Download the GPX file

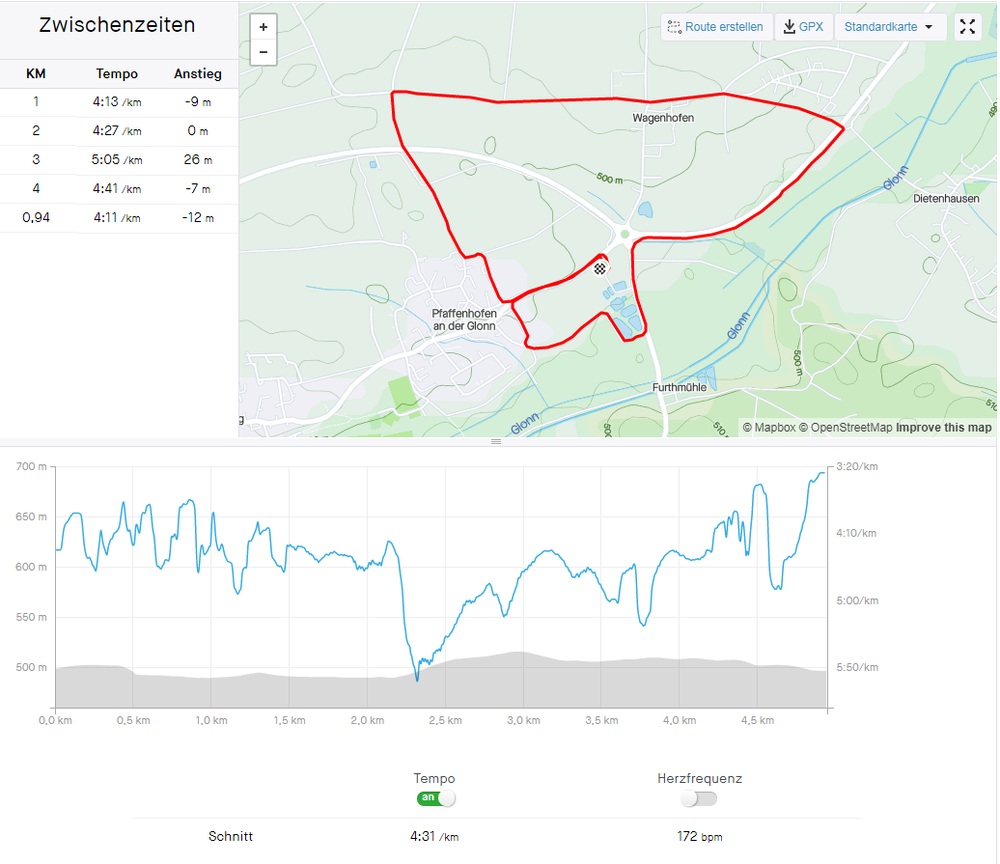coord(804,27)
